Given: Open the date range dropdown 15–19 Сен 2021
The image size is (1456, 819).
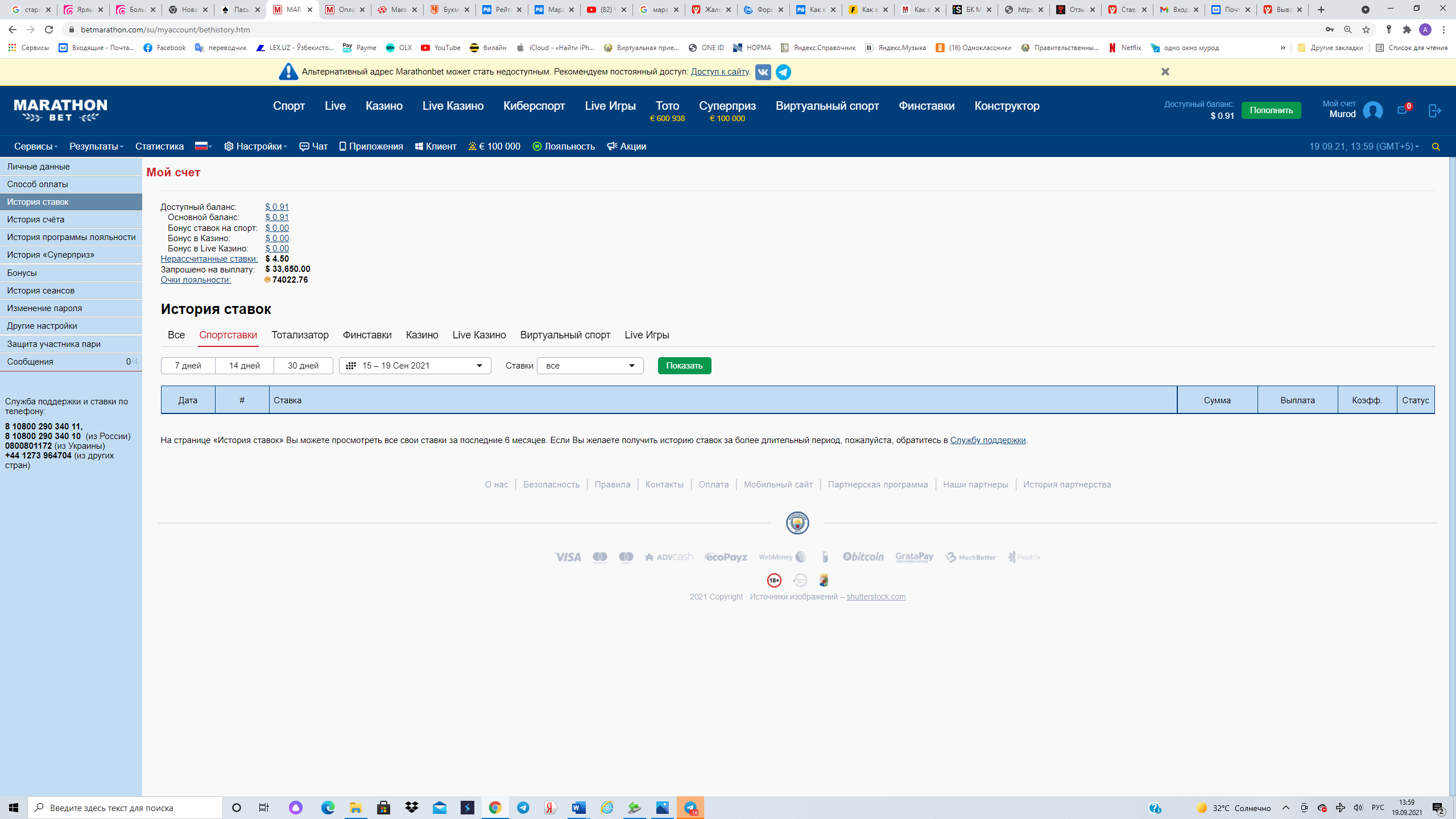Looking at the screenshot, I should [x=415, y=366].
